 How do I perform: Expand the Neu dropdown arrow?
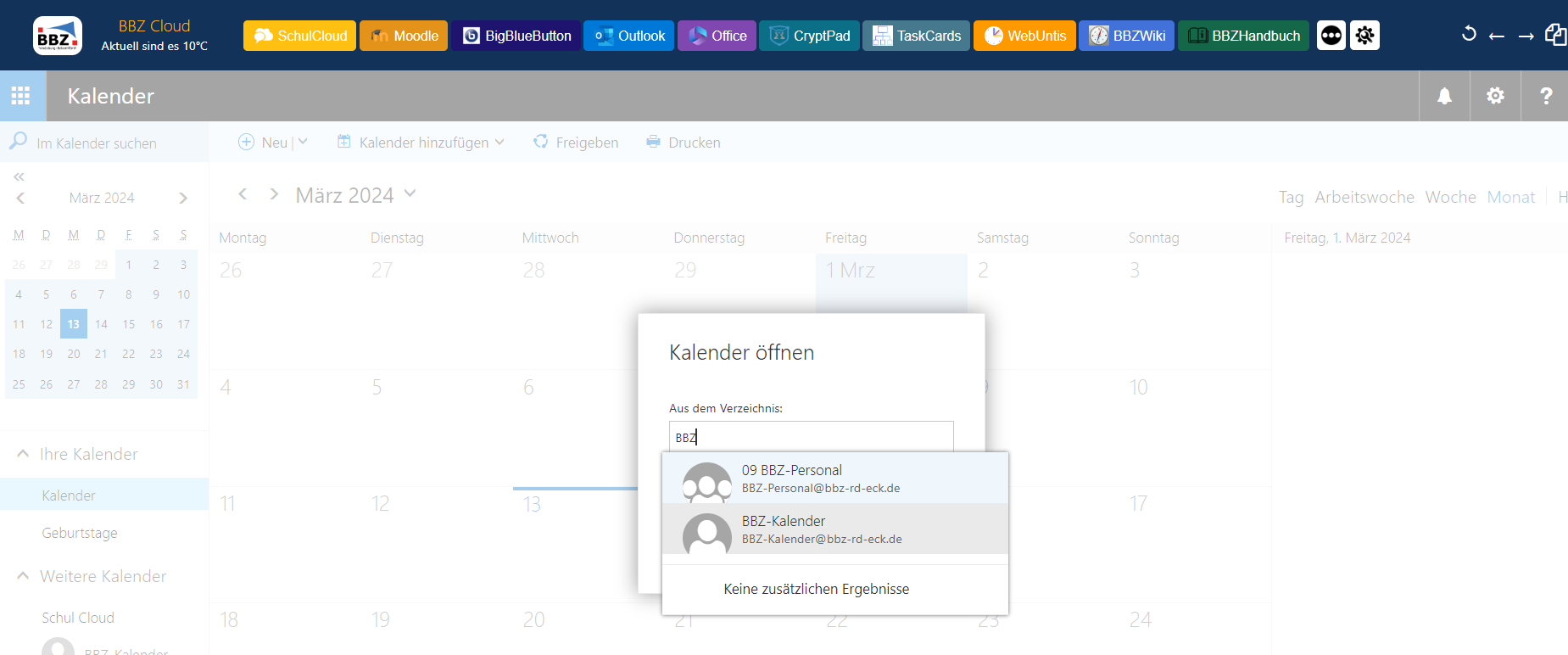tap(303, 142)
